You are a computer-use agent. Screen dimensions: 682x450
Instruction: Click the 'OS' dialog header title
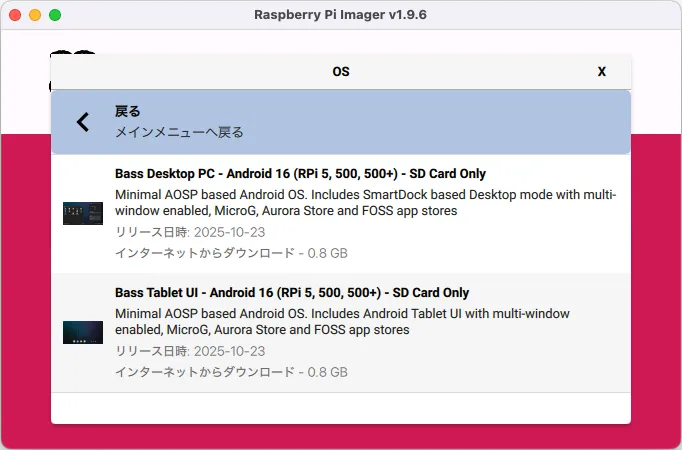point(341,72)
